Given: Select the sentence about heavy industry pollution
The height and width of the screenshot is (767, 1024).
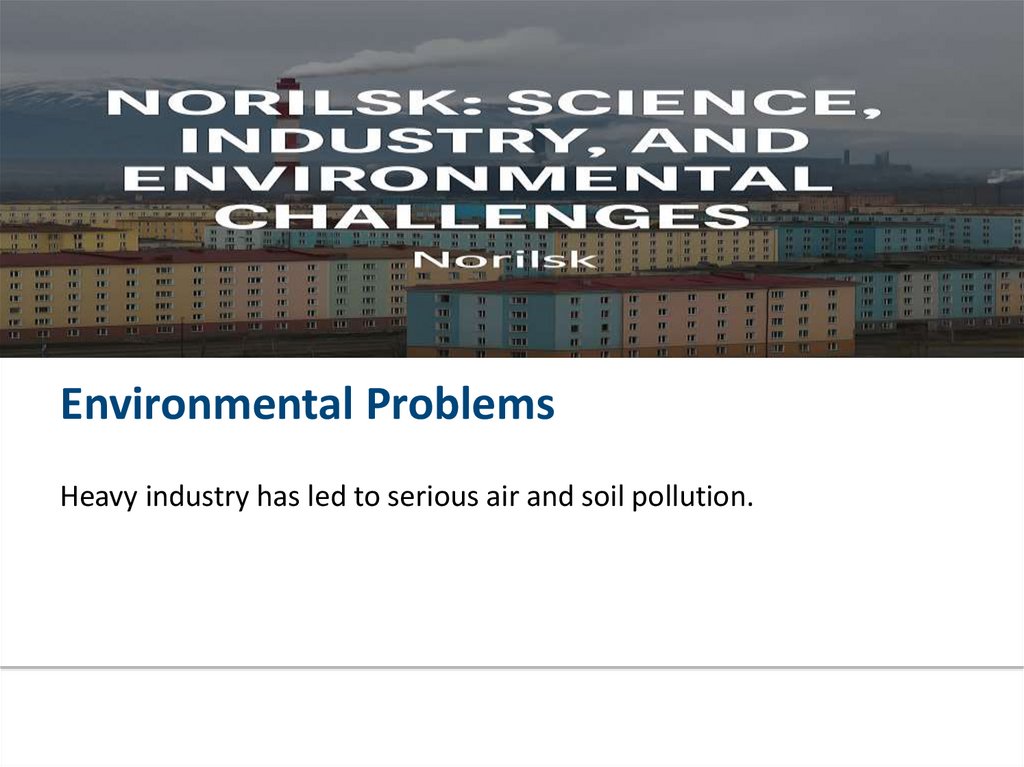Looking at the screenshot, I should 406,496.
